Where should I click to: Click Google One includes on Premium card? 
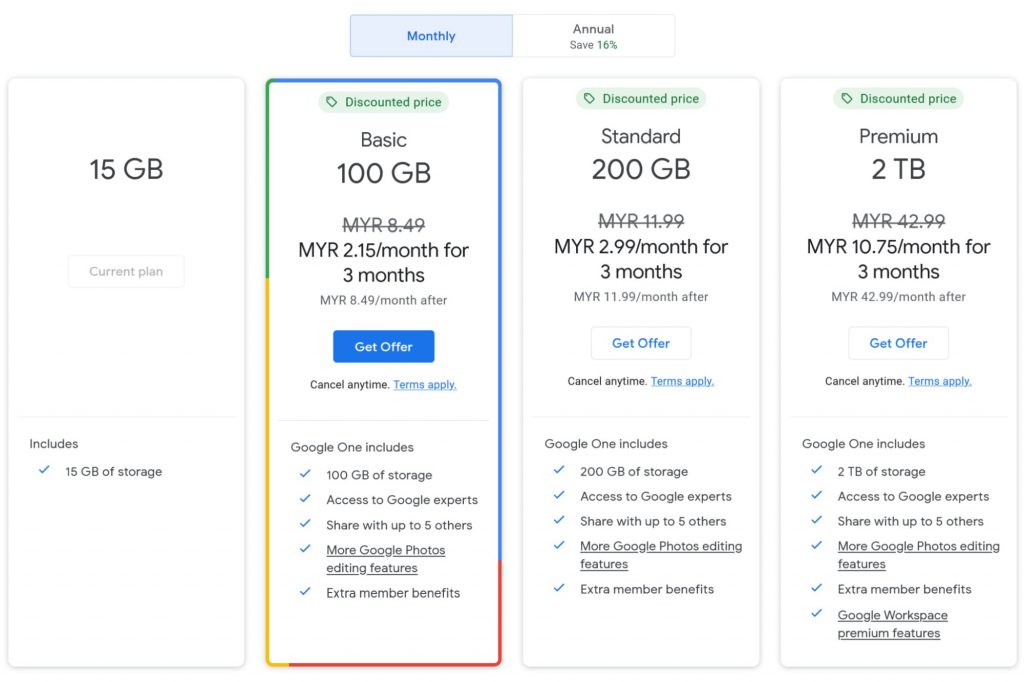tap(863, 444)
